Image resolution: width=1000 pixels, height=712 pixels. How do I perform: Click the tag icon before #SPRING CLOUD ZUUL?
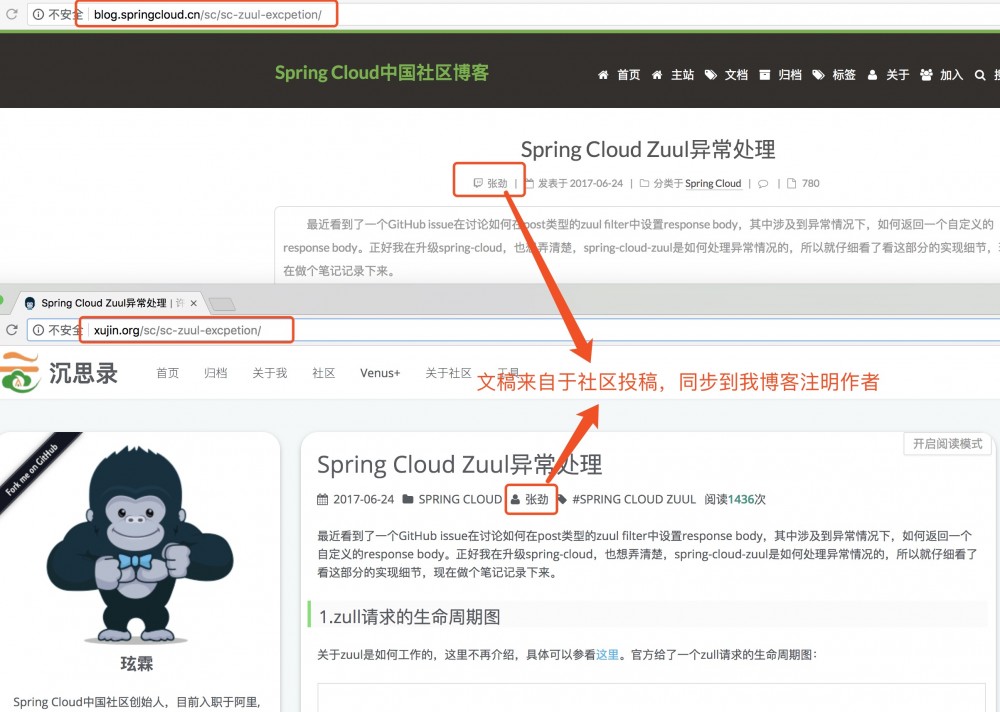tap(561, 499)
